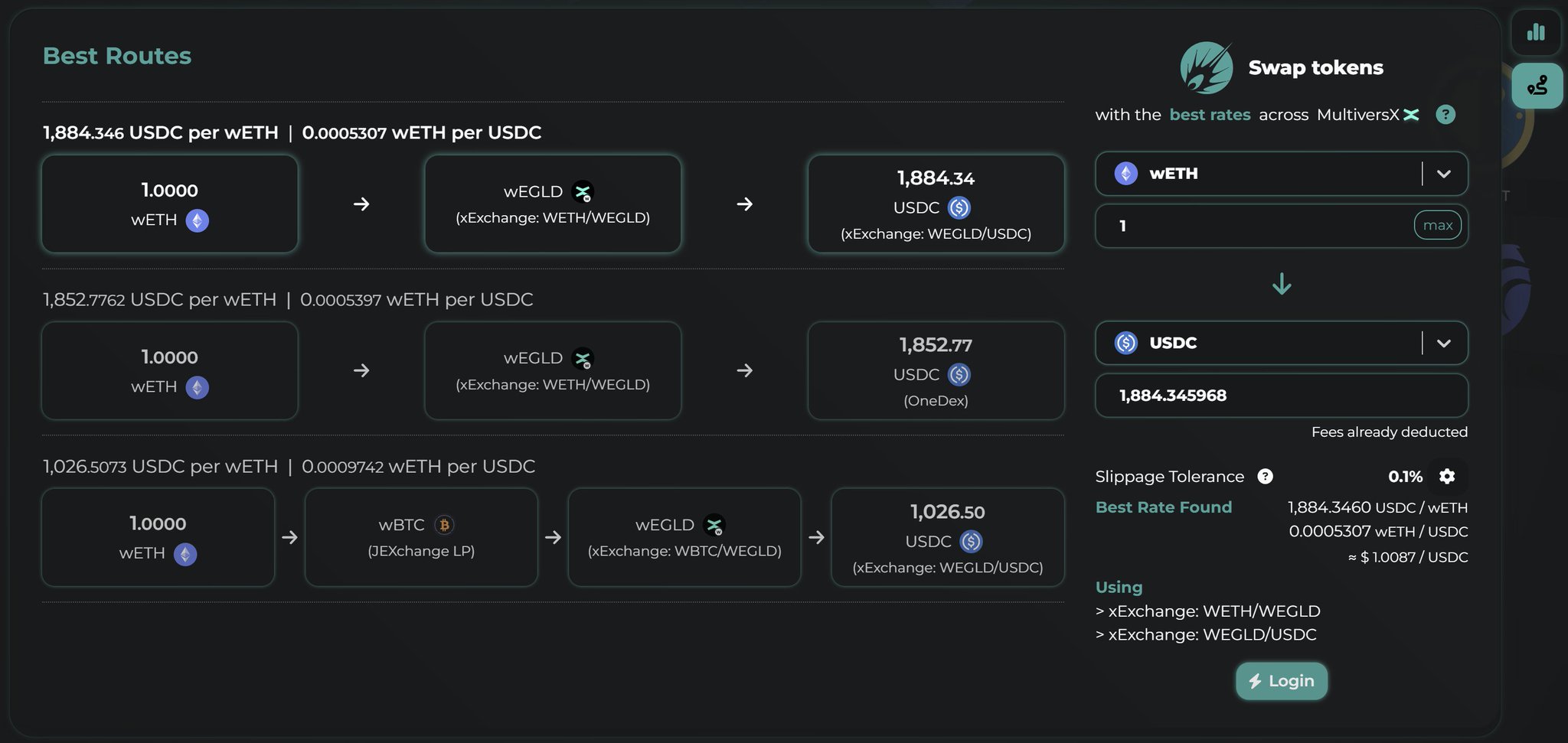Click USDC icon in the OneDex result card

point(959,374)
